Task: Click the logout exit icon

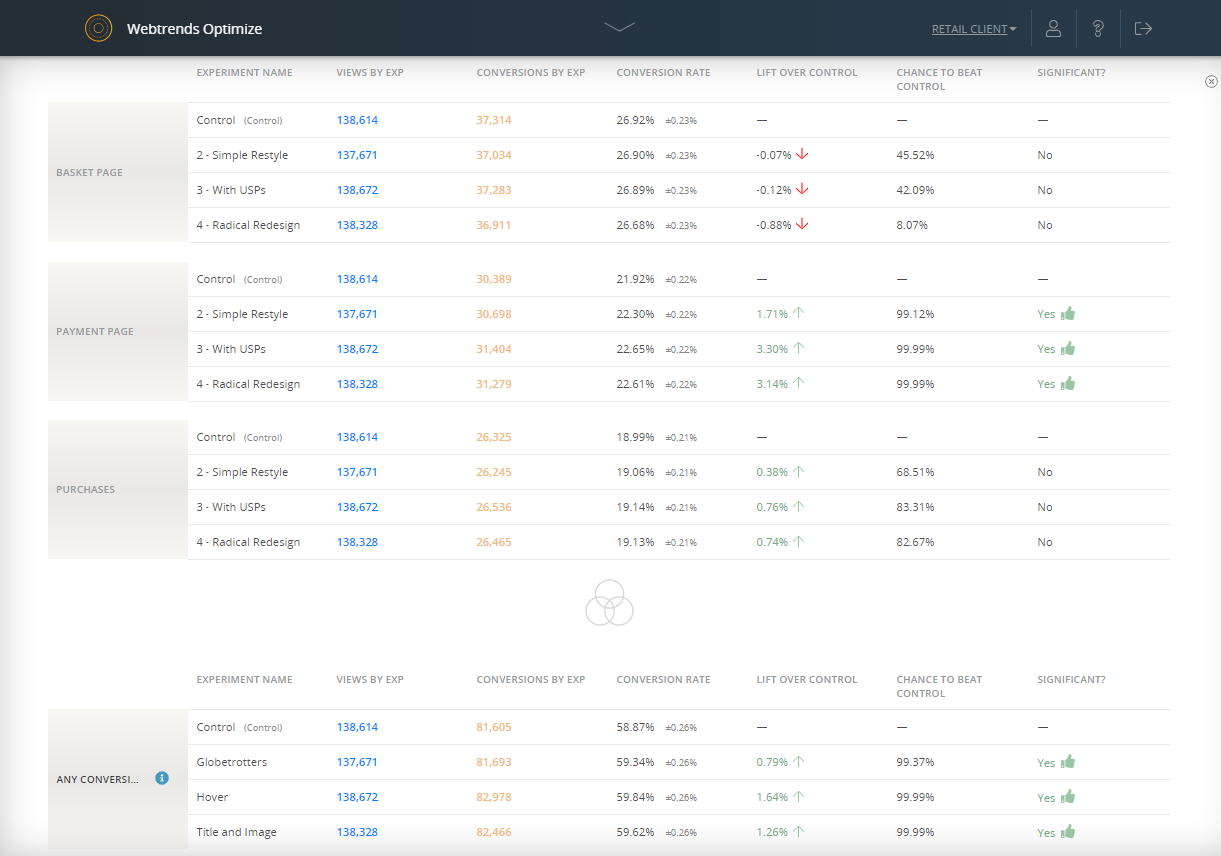Action: click(1143, 28)
